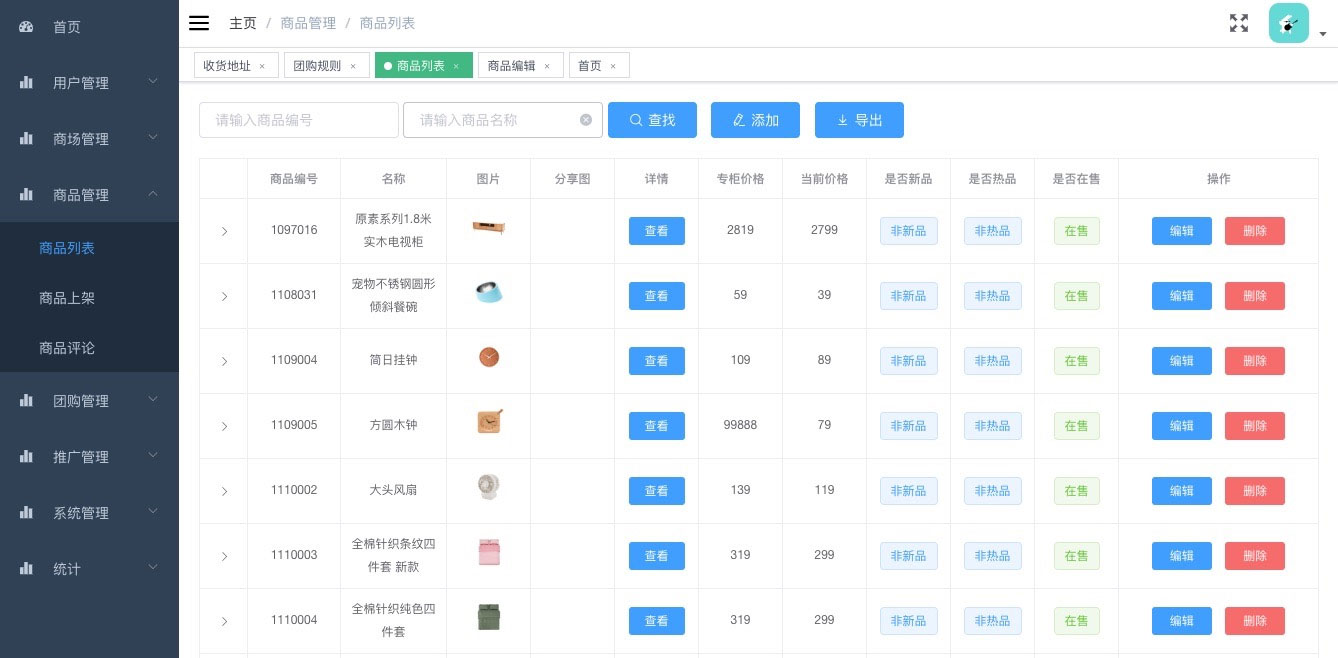Expand row for product 1109004
This screenshot has height=658, width=1338.
(x=224, y=361)
